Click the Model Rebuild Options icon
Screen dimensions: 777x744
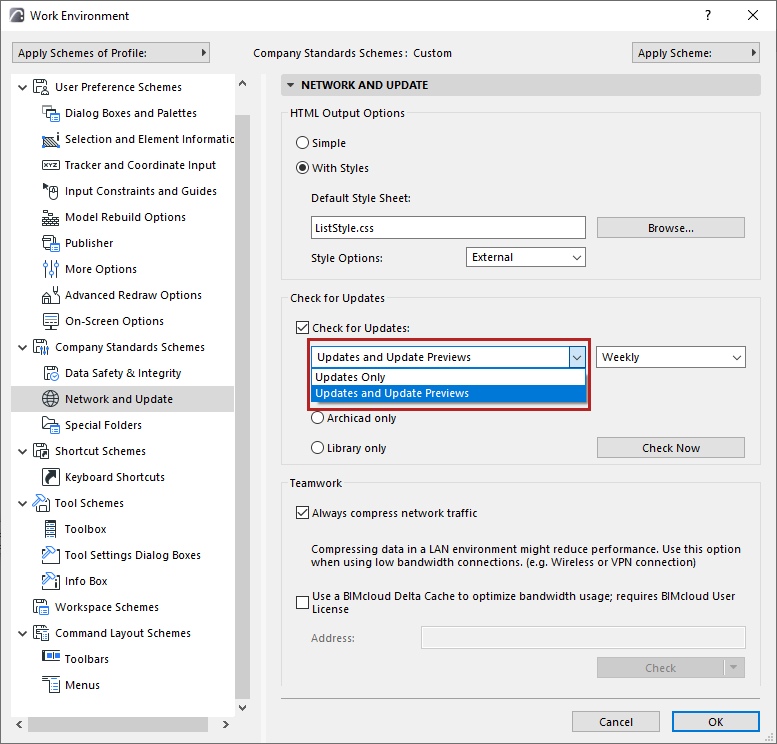tap(51, 217)
